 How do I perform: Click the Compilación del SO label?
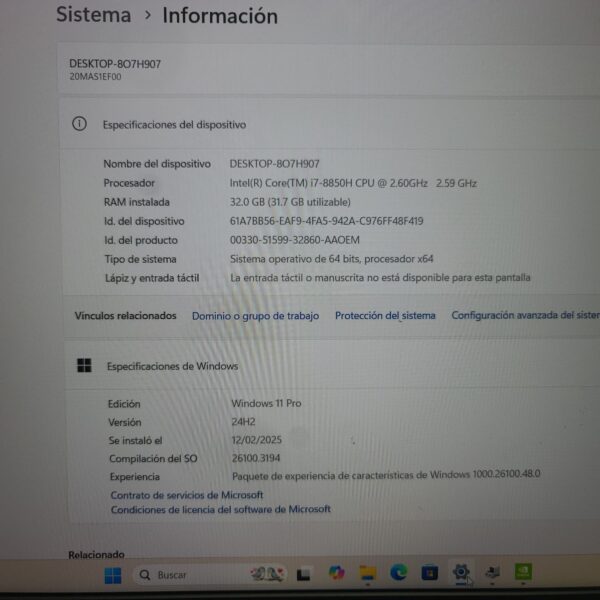pyautogui.click(x=153, y=458)
